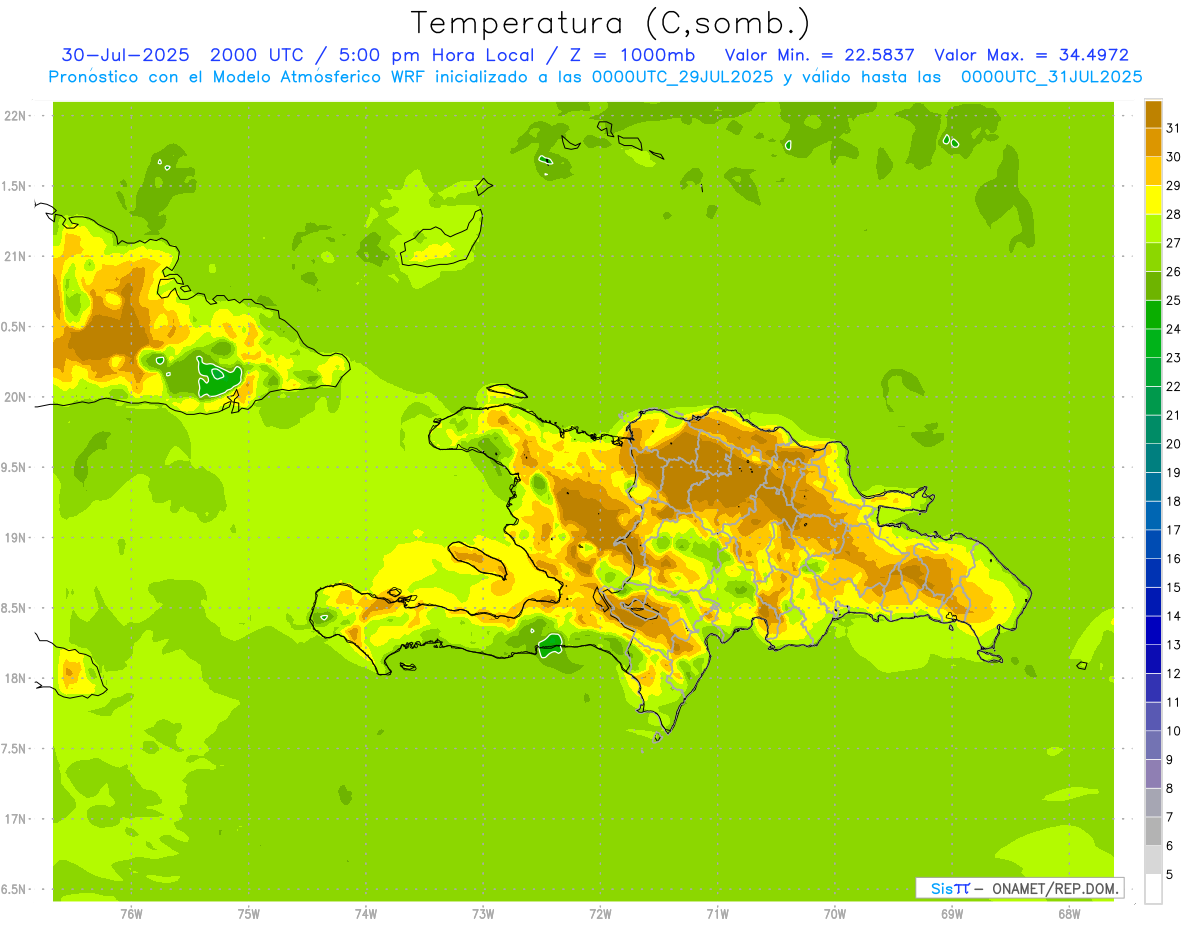Pick the yellow swatch between 28 and 29

coord(1153,200)
